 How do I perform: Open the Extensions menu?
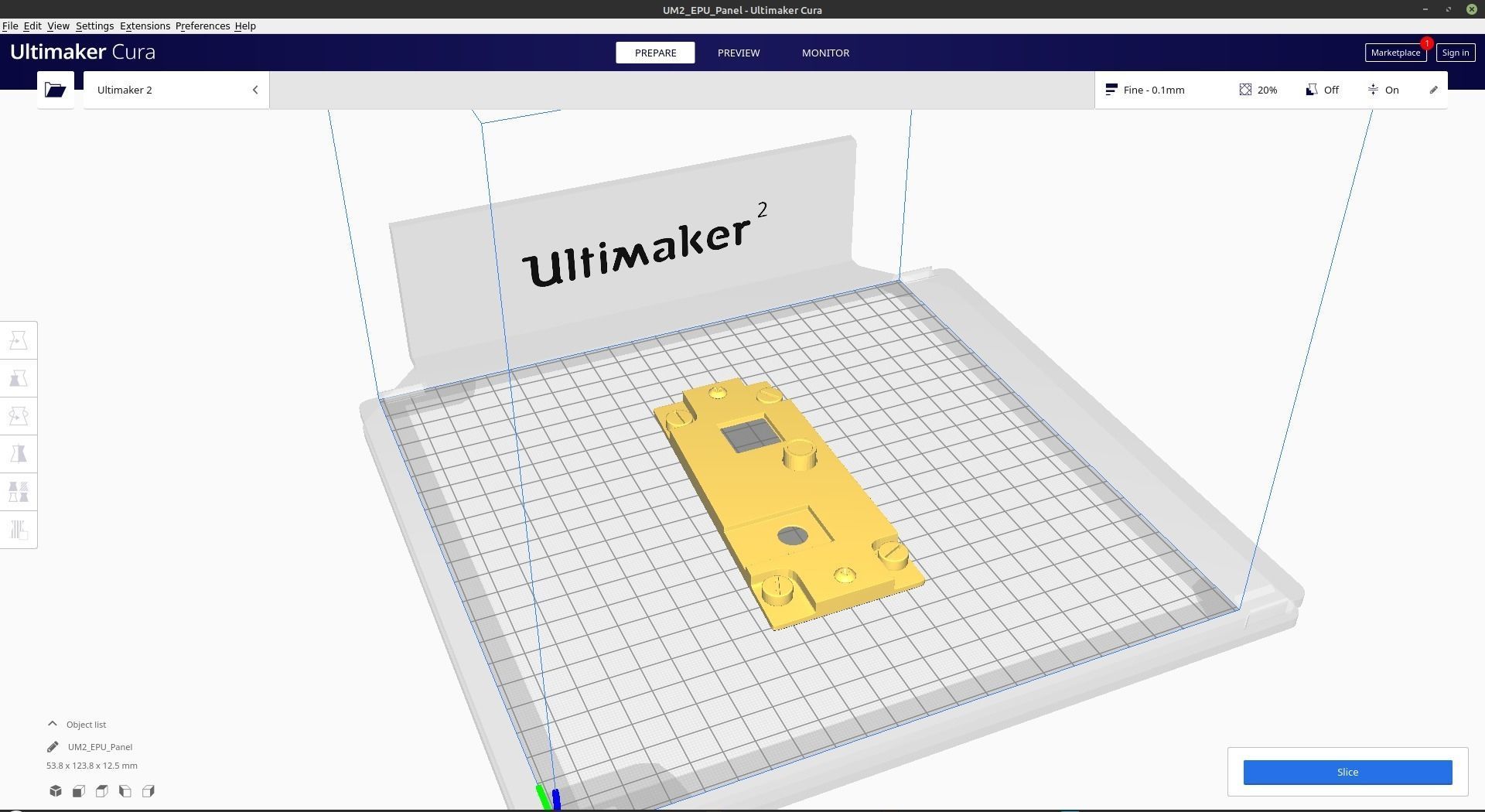pyautogui.click(x=145, y=26)
